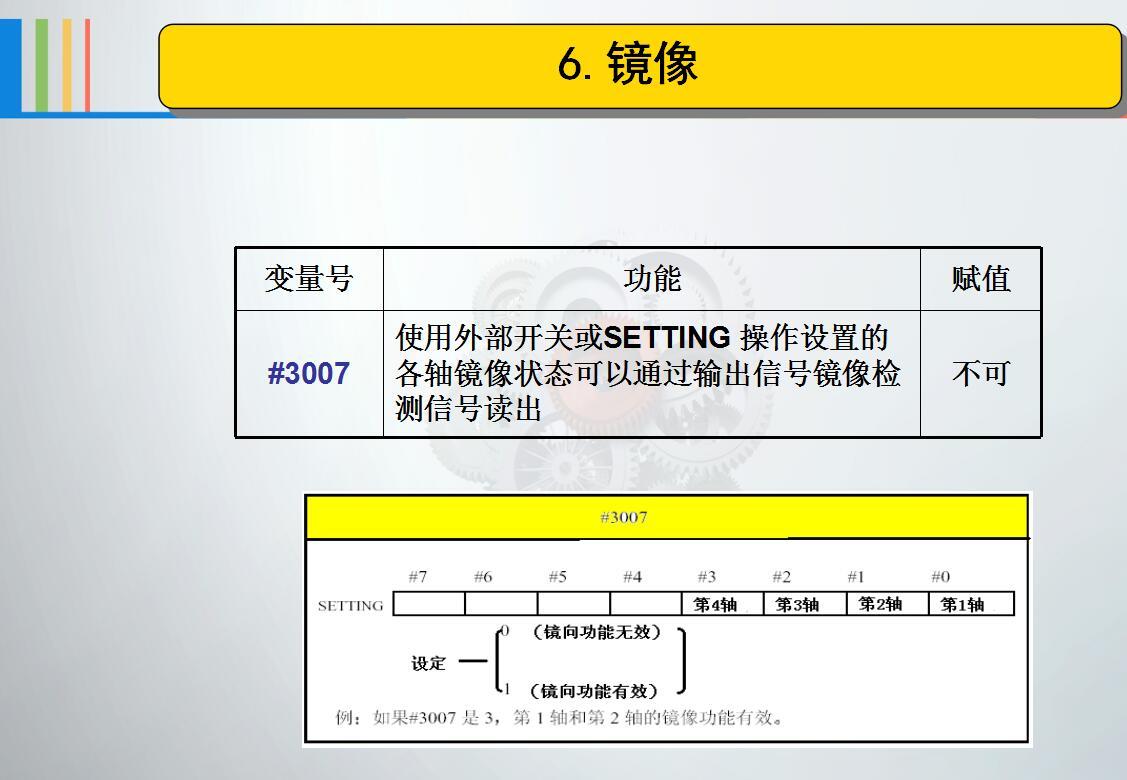Click the empty bit cell under #6

click(x=501, y=604)
